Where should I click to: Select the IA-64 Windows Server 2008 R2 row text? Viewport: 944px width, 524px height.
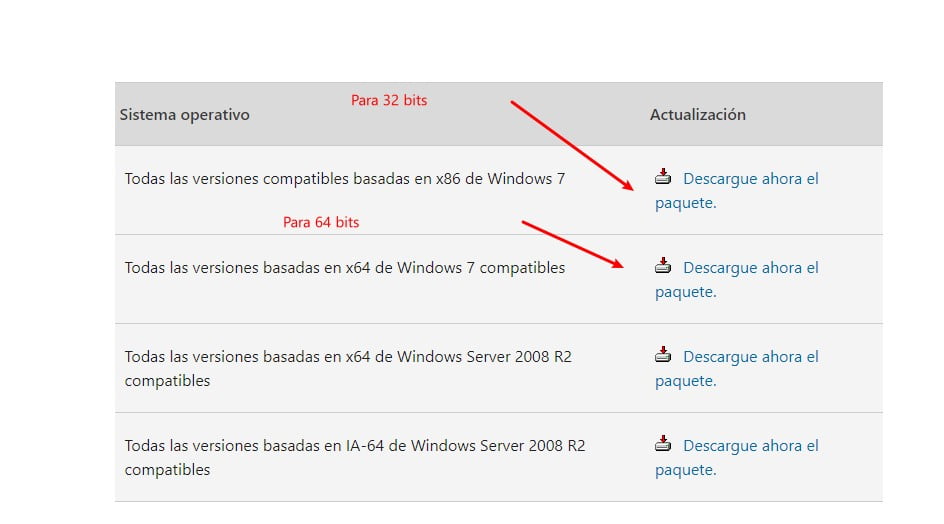[x=355, y=458]
